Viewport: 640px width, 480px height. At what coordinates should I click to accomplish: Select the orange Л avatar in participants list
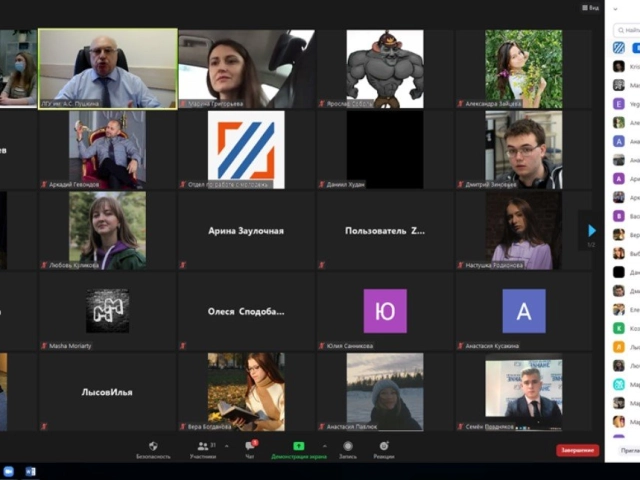[x=619, y=347]
